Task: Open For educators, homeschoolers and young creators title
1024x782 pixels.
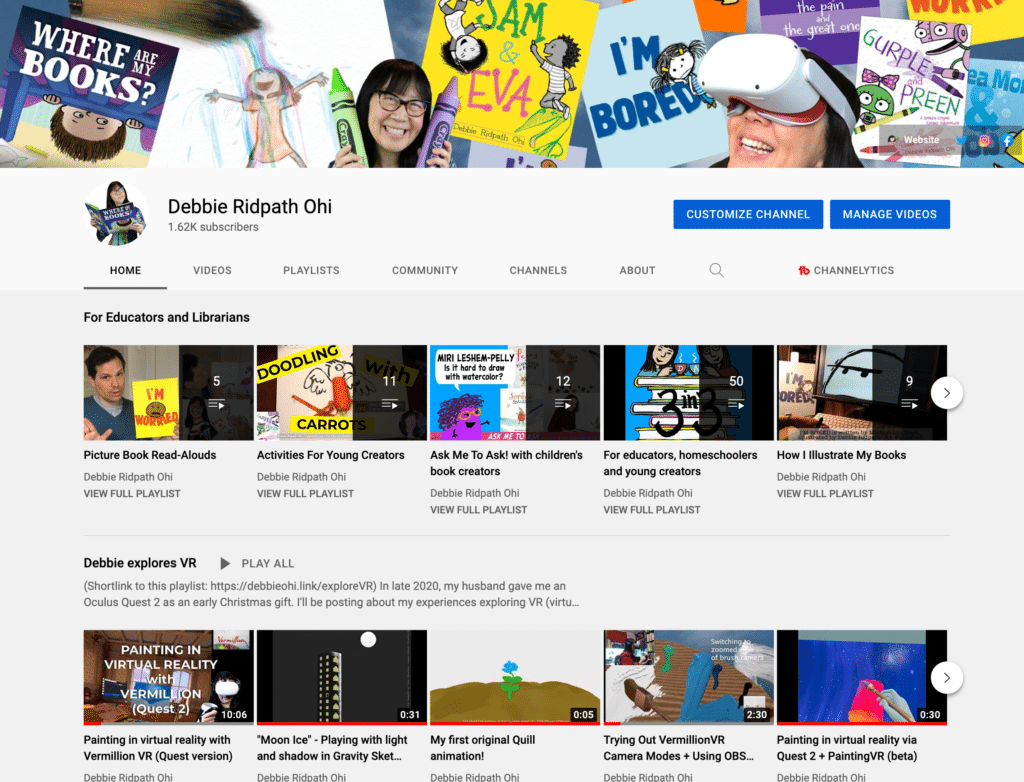Action: pos(680,463)
